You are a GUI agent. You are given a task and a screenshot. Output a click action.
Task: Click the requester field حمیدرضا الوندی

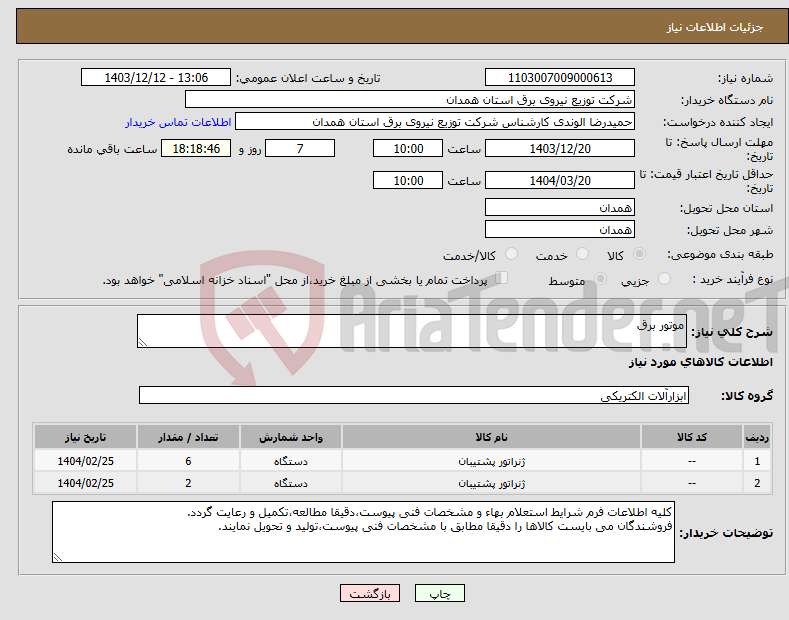click(435, 122)
